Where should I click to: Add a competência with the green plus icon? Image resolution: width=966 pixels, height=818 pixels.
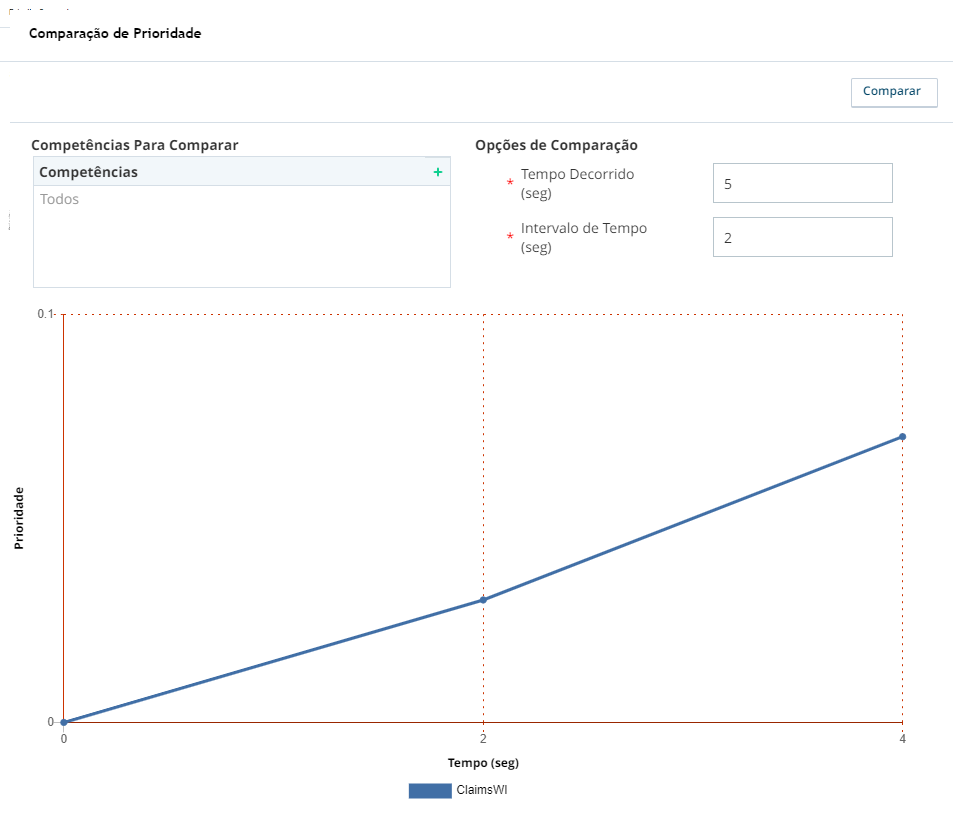[437, 172]
